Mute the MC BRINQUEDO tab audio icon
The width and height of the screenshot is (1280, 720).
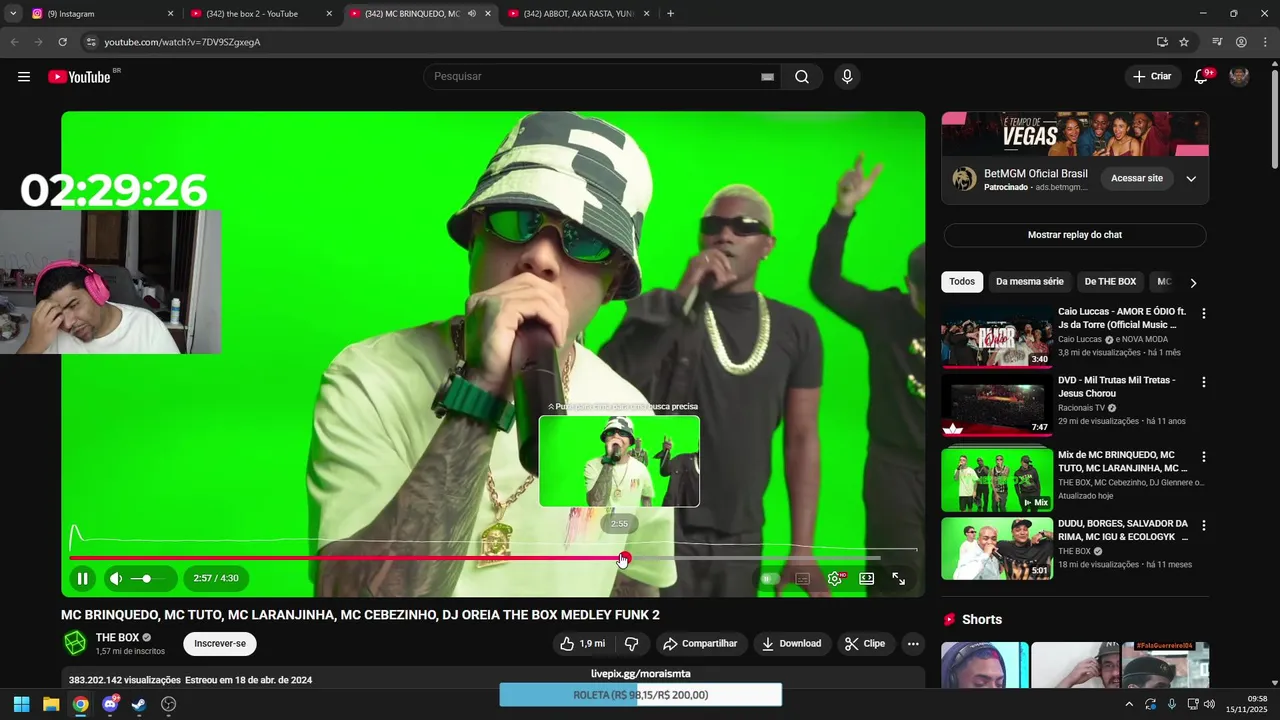tap(471, 14)
